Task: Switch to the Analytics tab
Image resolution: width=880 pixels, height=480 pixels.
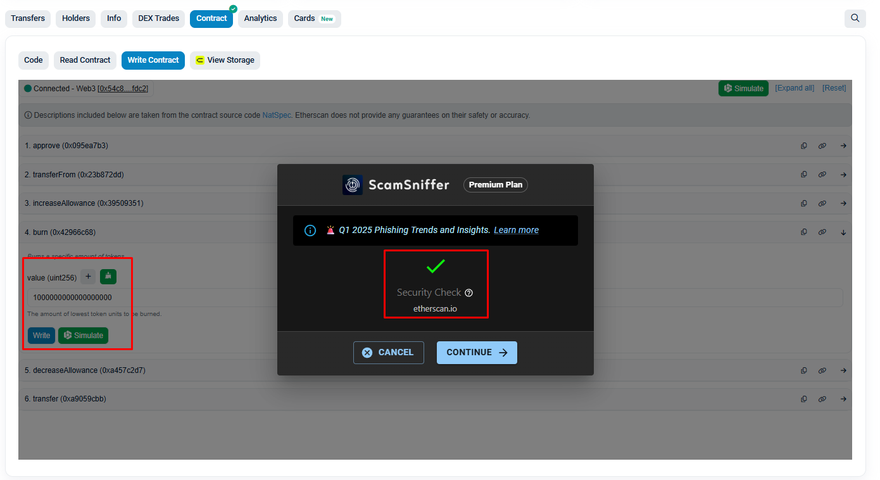Action: click(260, 18)
